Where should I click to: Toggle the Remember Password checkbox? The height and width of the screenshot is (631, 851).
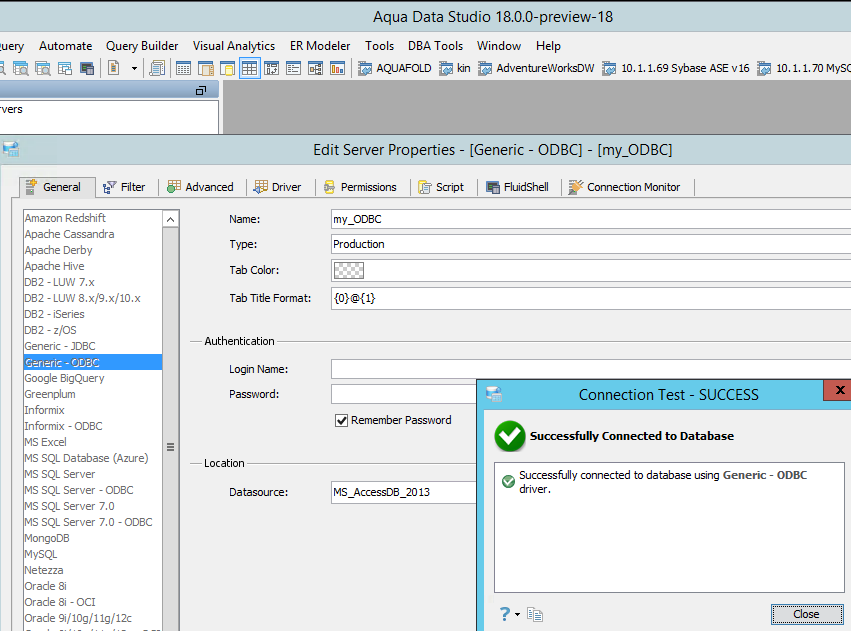coord(341,420)
